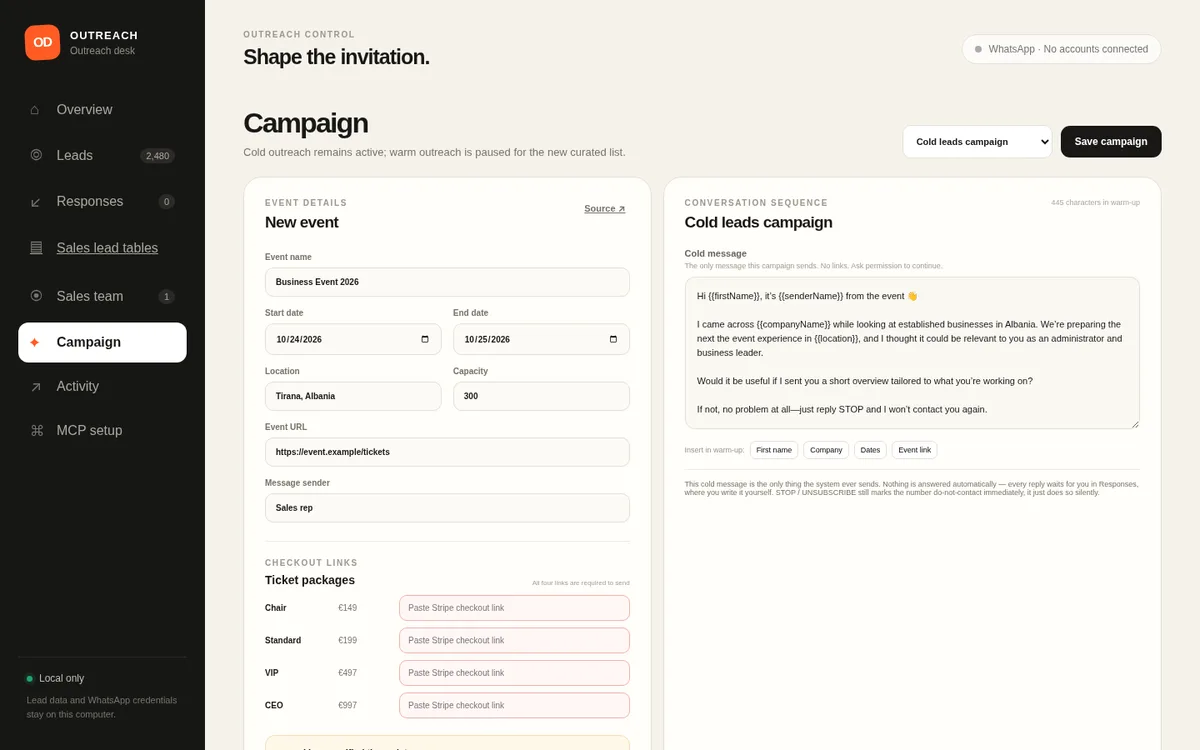Click the Overview home icon
Viewport: 1200px width, 750px height.
tap(35, 110)
